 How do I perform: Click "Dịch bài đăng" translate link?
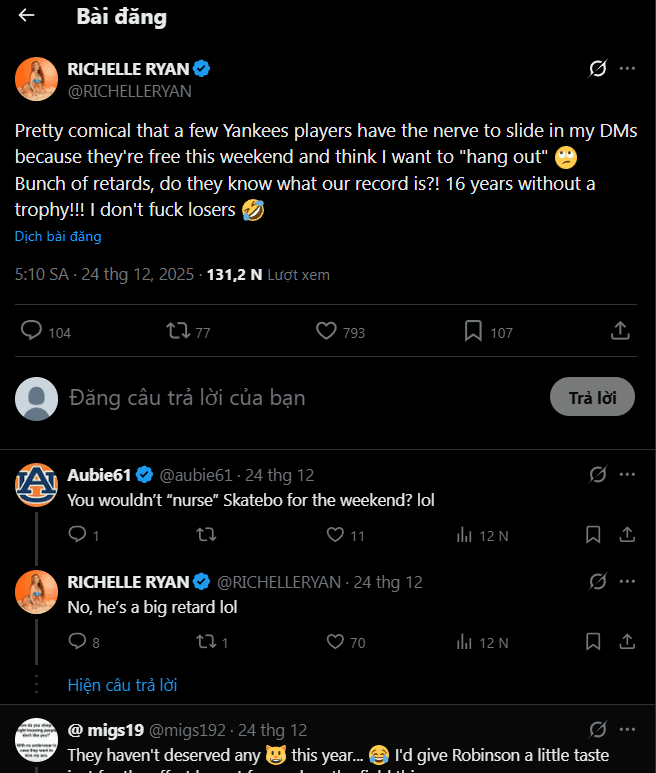[x=58, y=237]
